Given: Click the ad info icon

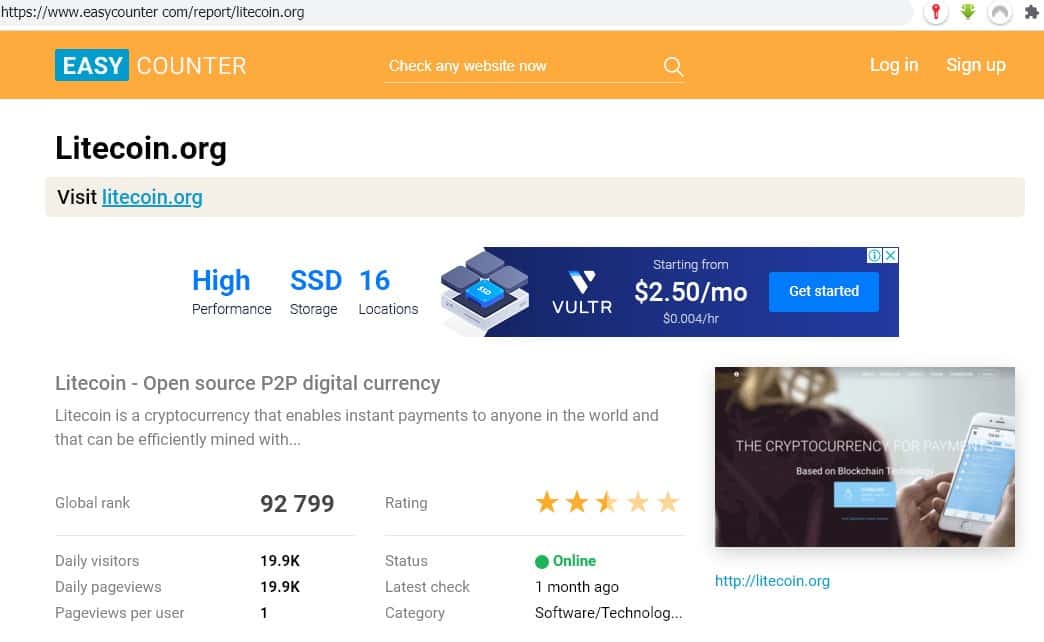Looking at the screenshot, I should 874,256.
